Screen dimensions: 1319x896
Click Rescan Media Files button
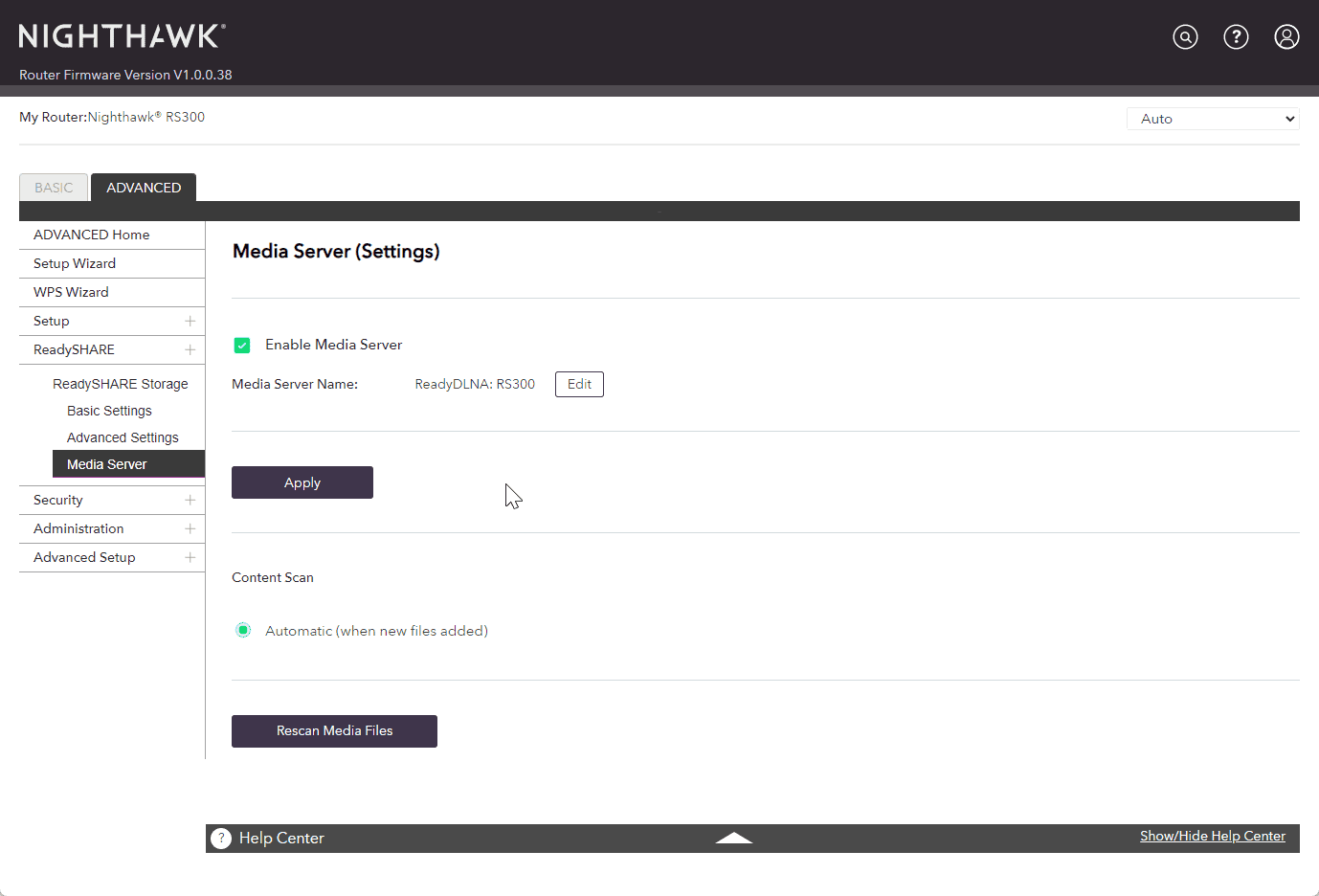tap(334, 731)
